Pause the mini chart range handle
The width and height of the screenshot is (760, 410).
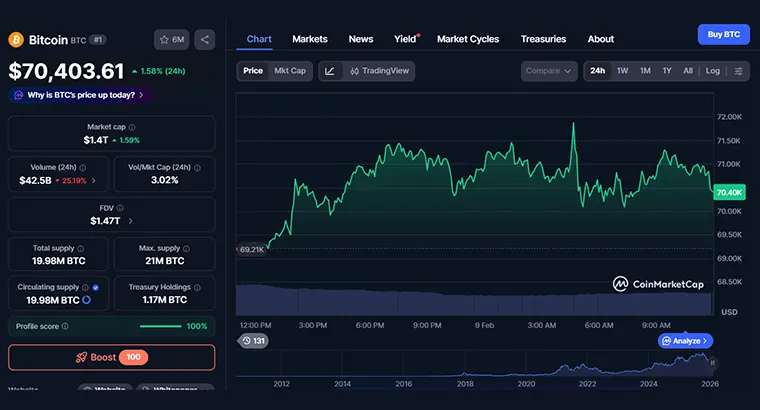(712, 363)
